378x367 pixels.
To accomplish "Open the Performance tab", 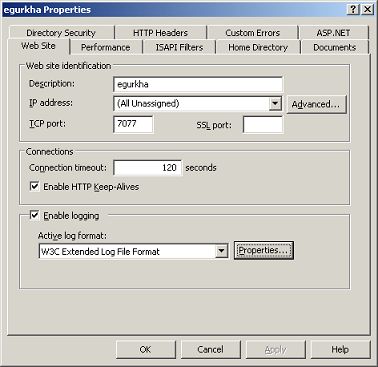I will click(x=106, y=47).
